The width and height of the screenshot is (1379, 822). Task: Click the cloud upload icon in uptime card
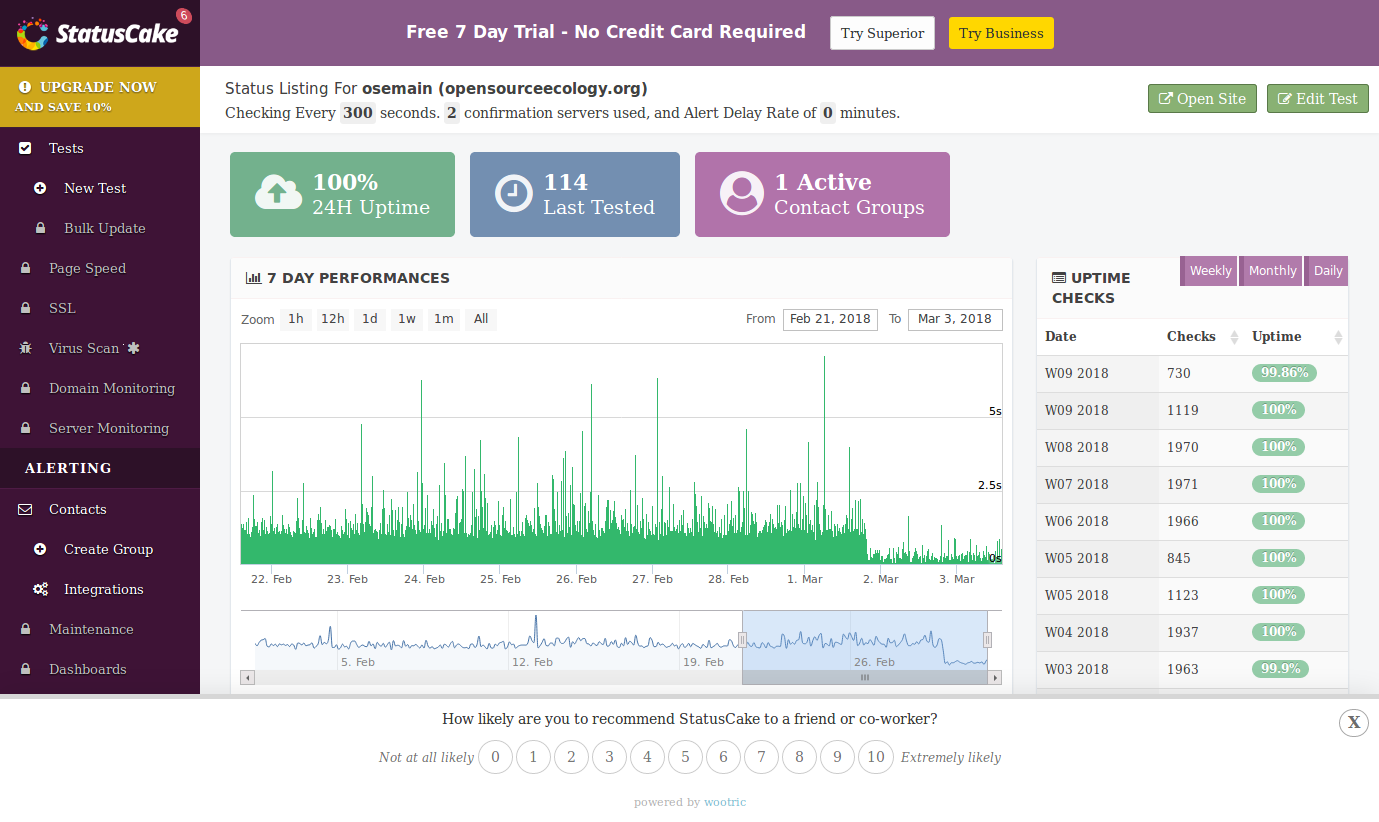click(x=279, y=192)
